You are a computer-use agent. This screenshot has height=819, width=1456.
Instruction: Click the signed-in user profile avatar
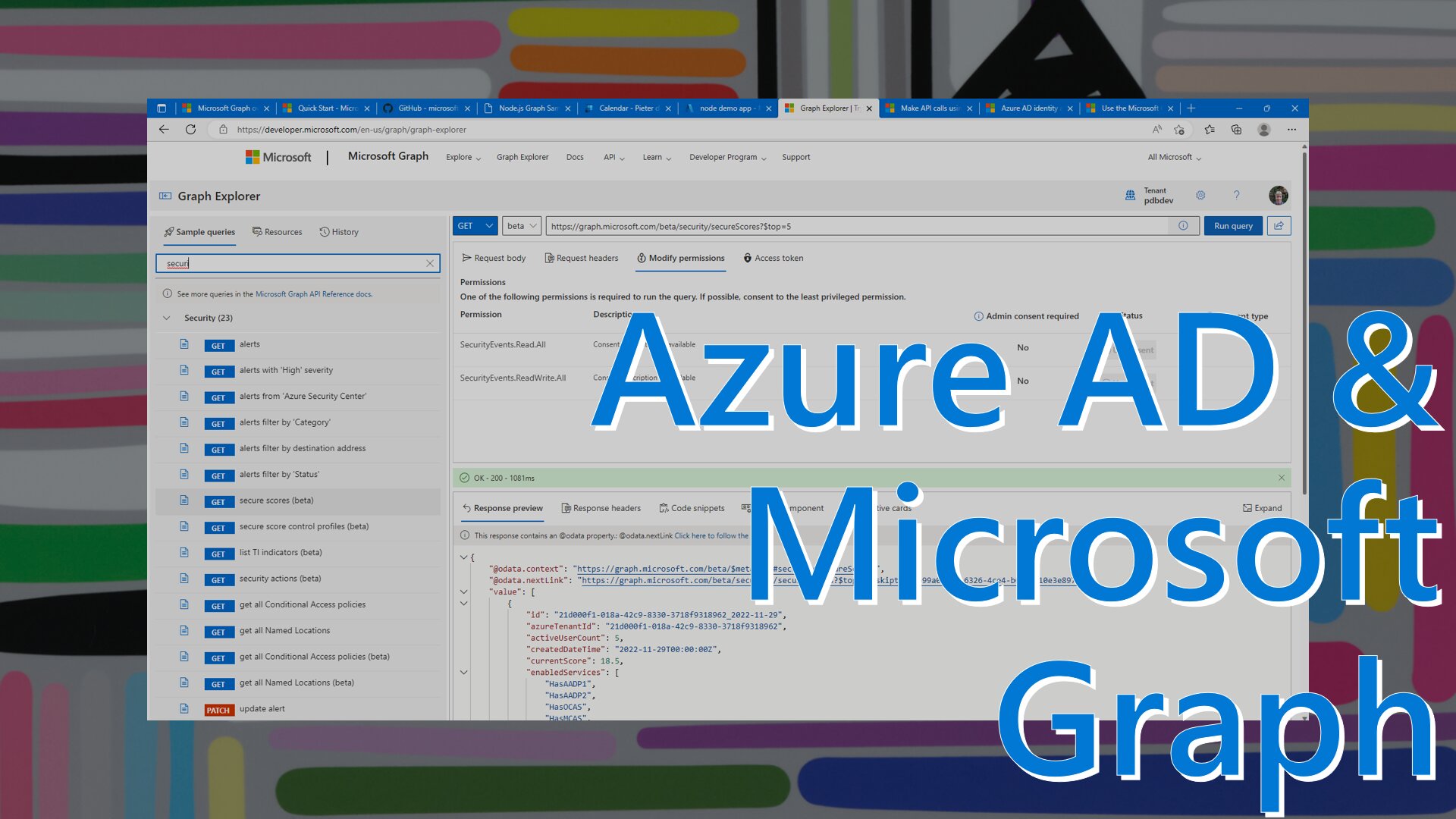point(1279,195)
